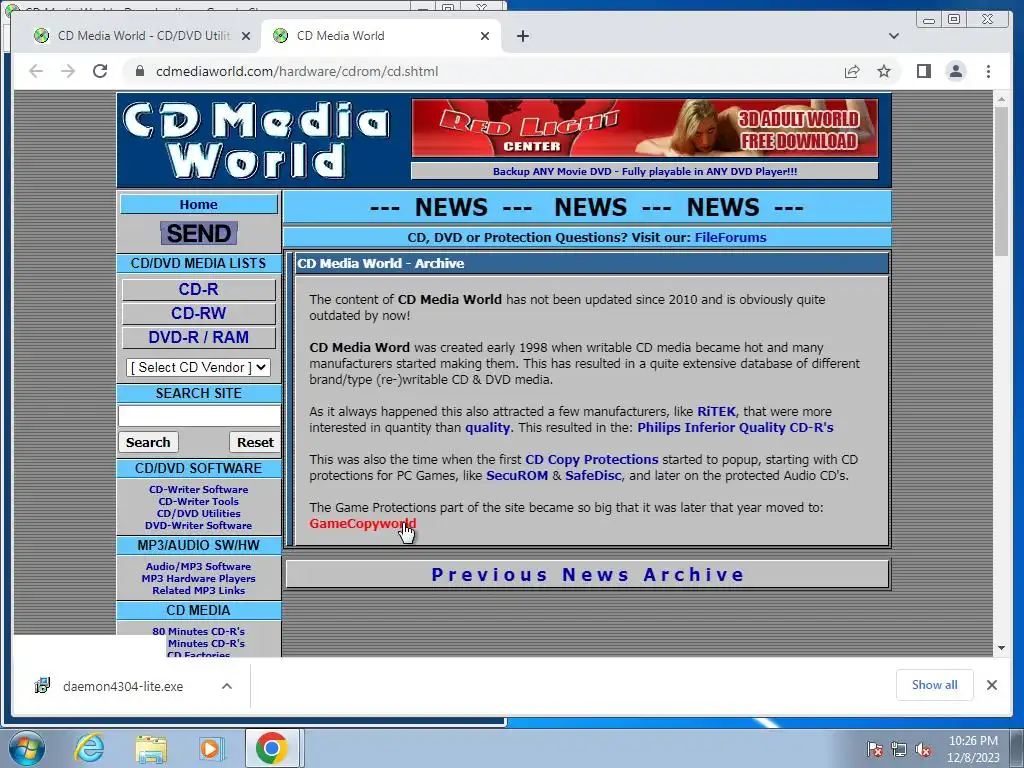Open the CD-Writer Software link
The width and height of the screenshot is (1024, 768).
[x=199, y=489]
